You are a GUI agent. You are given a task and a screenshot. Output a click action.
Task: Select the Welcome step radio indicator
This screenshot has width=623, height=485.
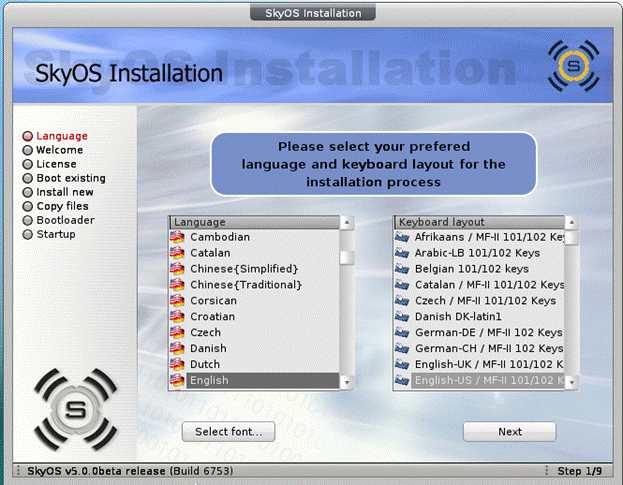click(27, 150)
